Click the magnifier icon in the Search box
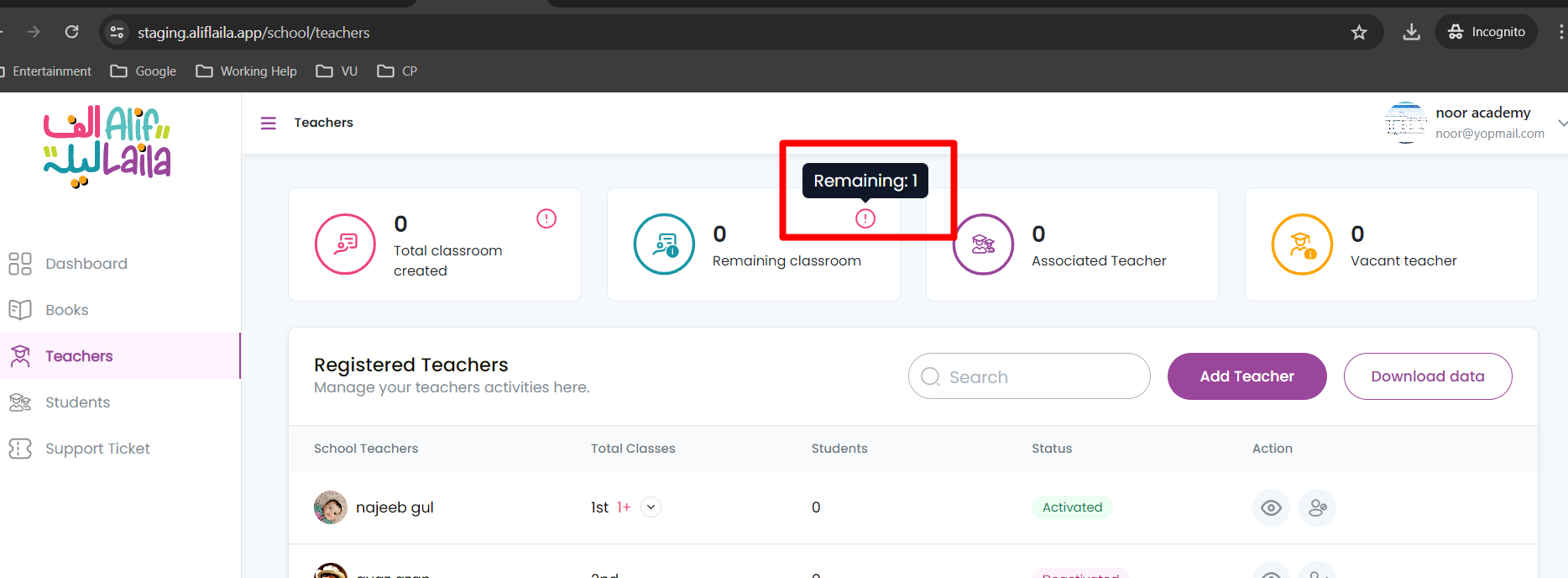Viewport: 1568px width, 578px height. (x=930, y=376)
